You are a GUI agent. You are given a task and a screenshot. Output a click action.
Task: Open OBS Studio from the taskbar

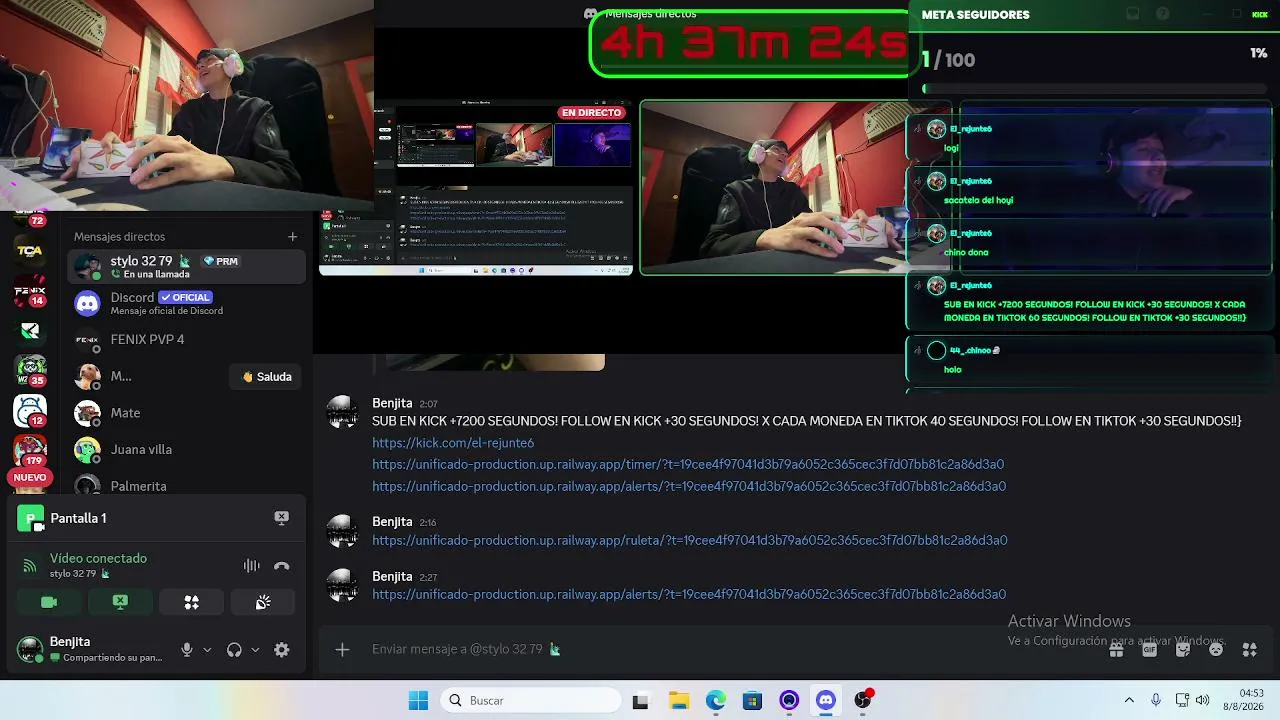point(863,700)
